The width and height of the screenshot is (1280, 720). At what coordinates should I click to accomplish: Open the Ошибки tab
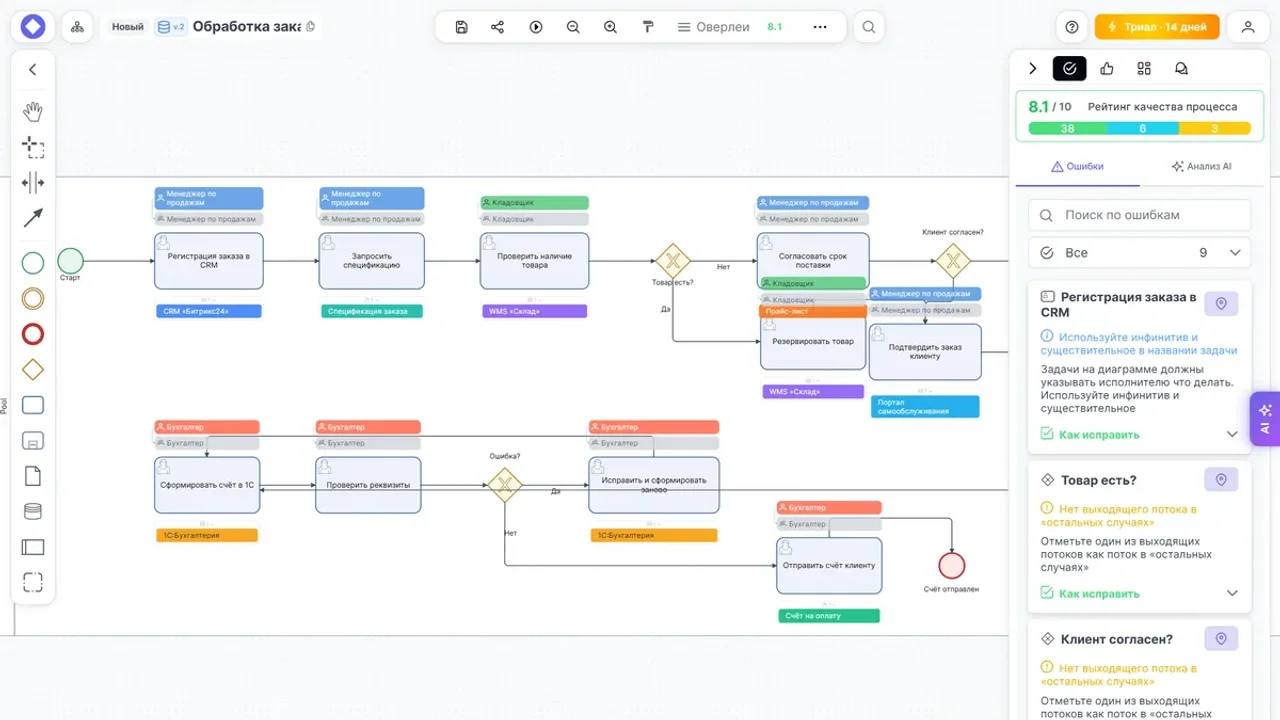tap(1077, 166)
